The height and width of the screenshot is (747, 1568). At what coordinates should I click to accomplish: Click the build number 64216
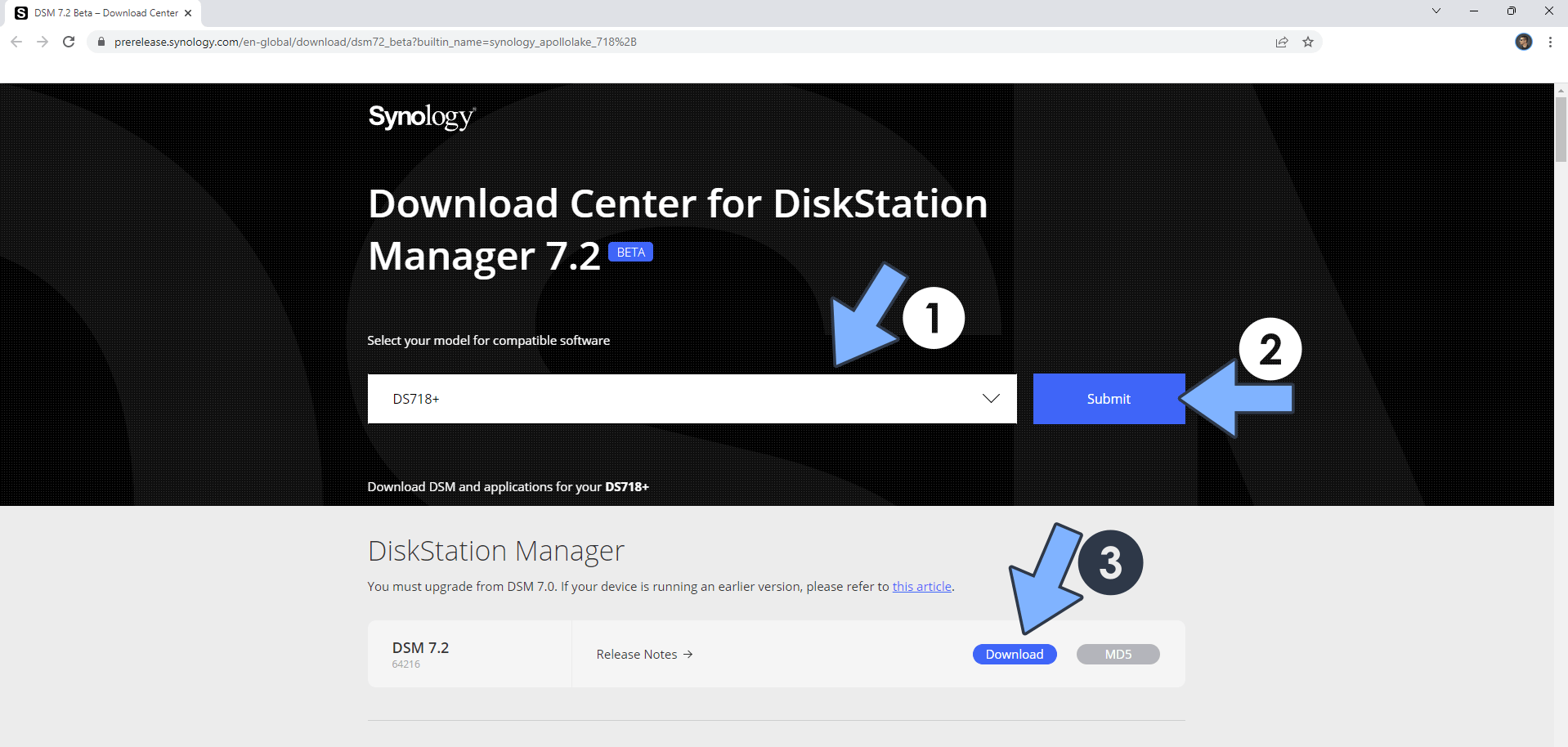tap(405, 664)
